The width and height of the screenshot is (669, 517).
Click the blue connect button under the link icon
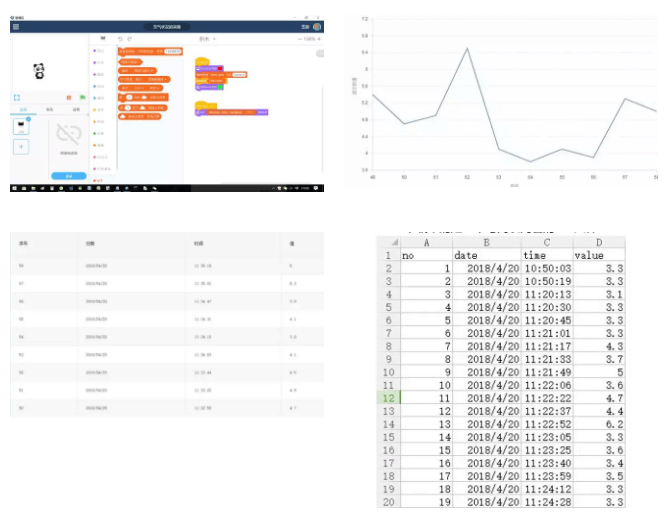pos(69,176)
